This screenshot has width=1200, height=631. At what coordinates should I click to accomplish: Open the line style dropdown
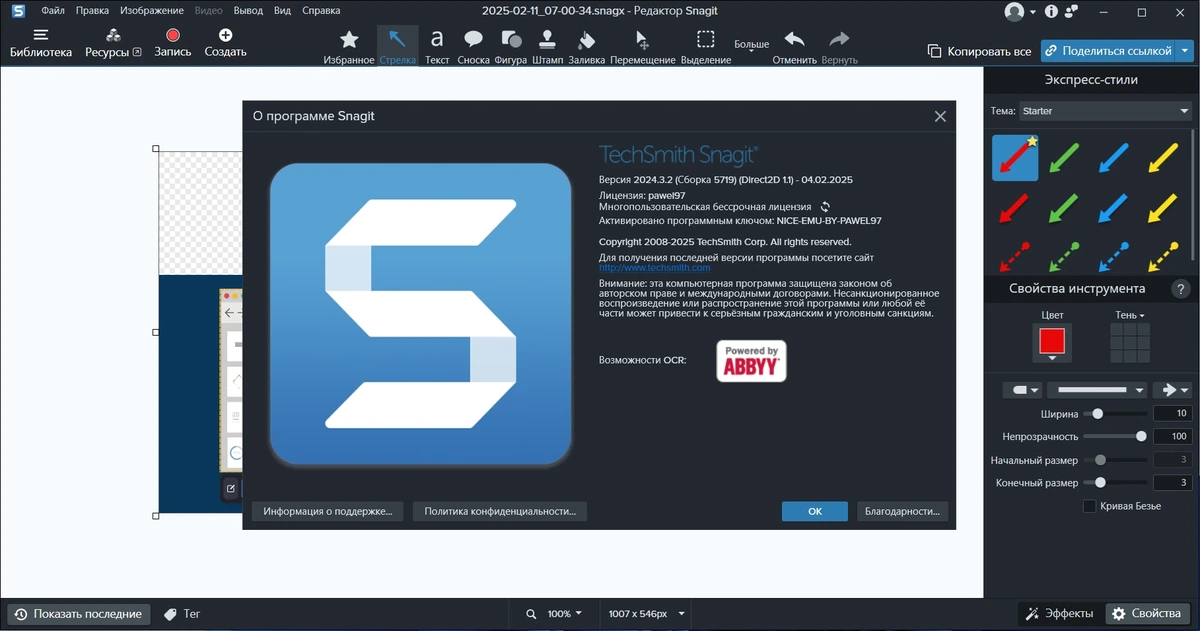tap(1097, 390)
